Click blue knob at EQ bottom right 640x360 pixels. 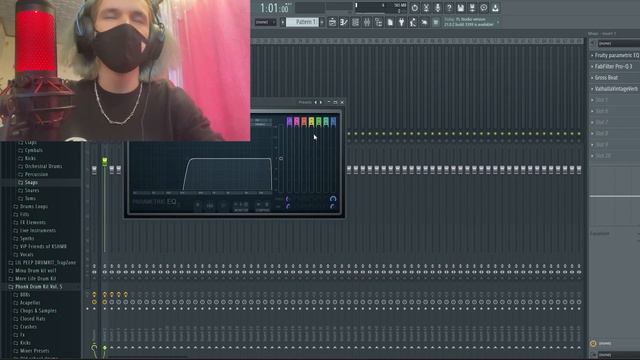point(333,199)
